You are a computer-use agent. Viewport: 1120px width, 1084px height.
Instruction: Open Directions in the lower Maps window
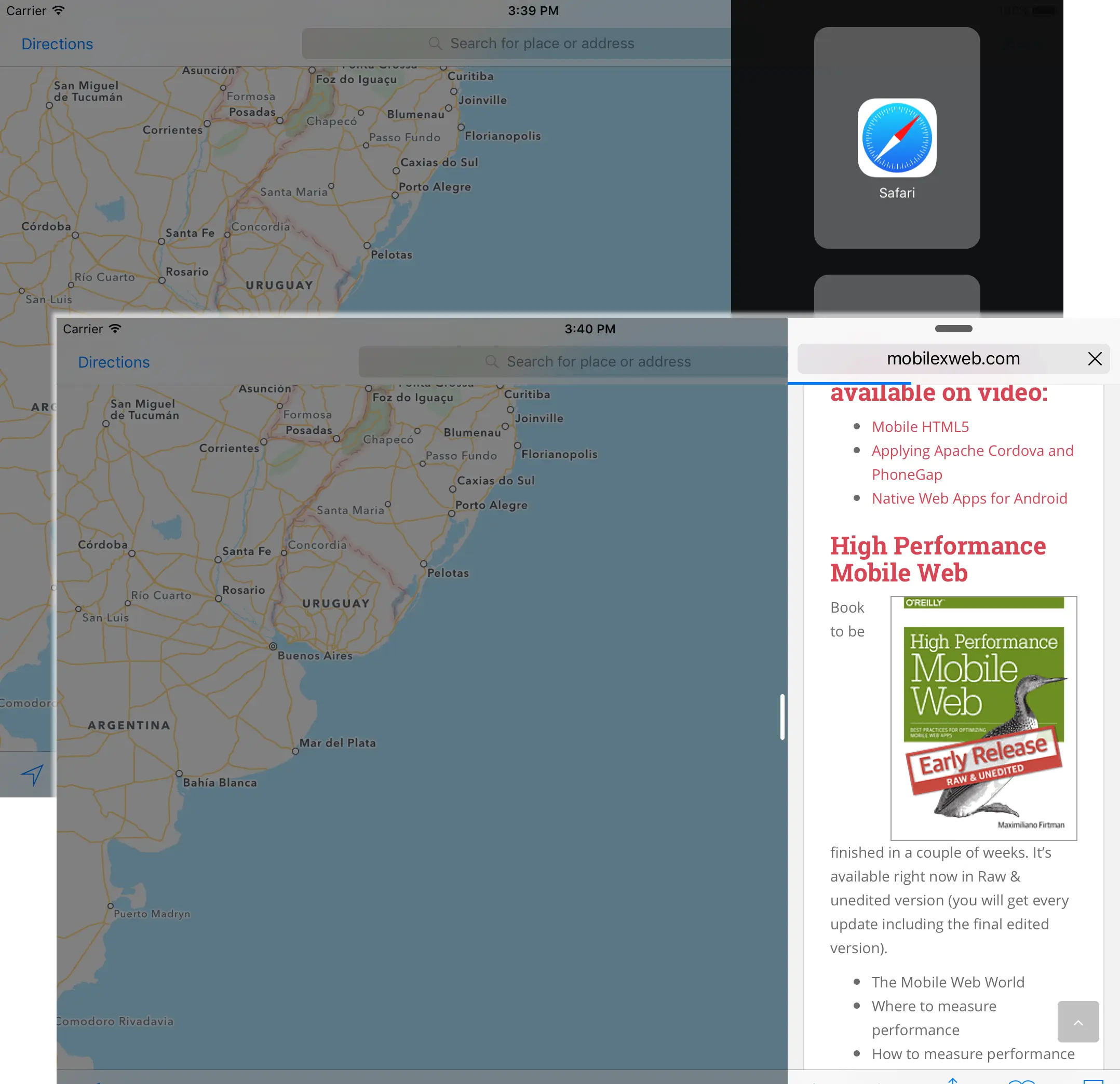114,362
